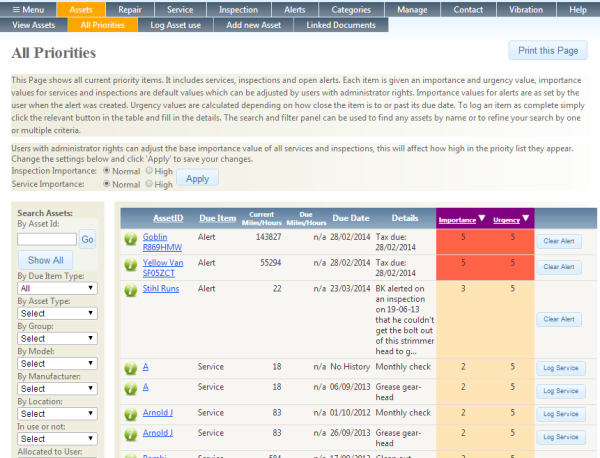Open the By Manufacturer dropdown

pos(57,389)
